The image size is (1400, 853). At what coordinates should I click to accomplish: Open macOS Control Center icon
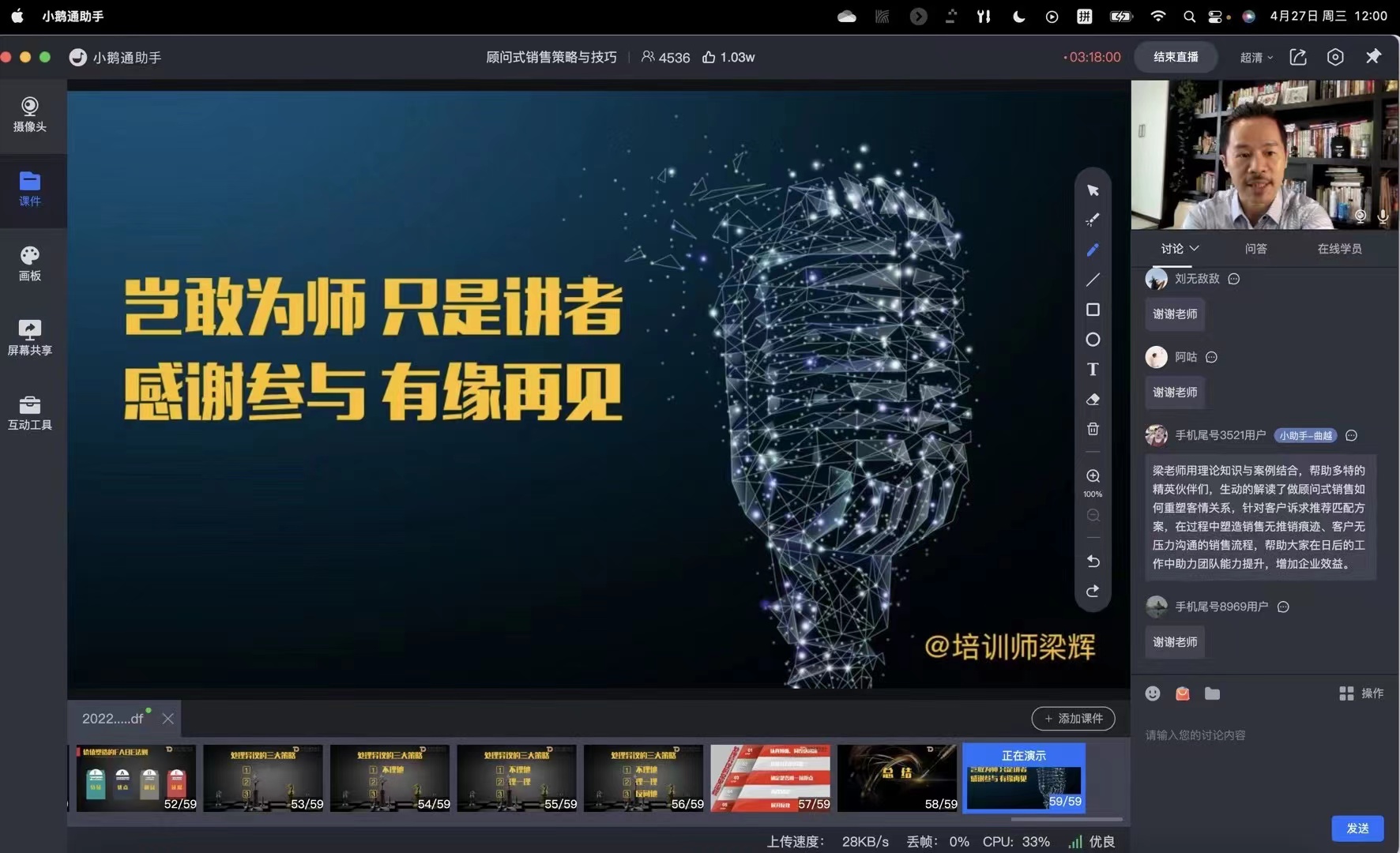point(1216,16)
